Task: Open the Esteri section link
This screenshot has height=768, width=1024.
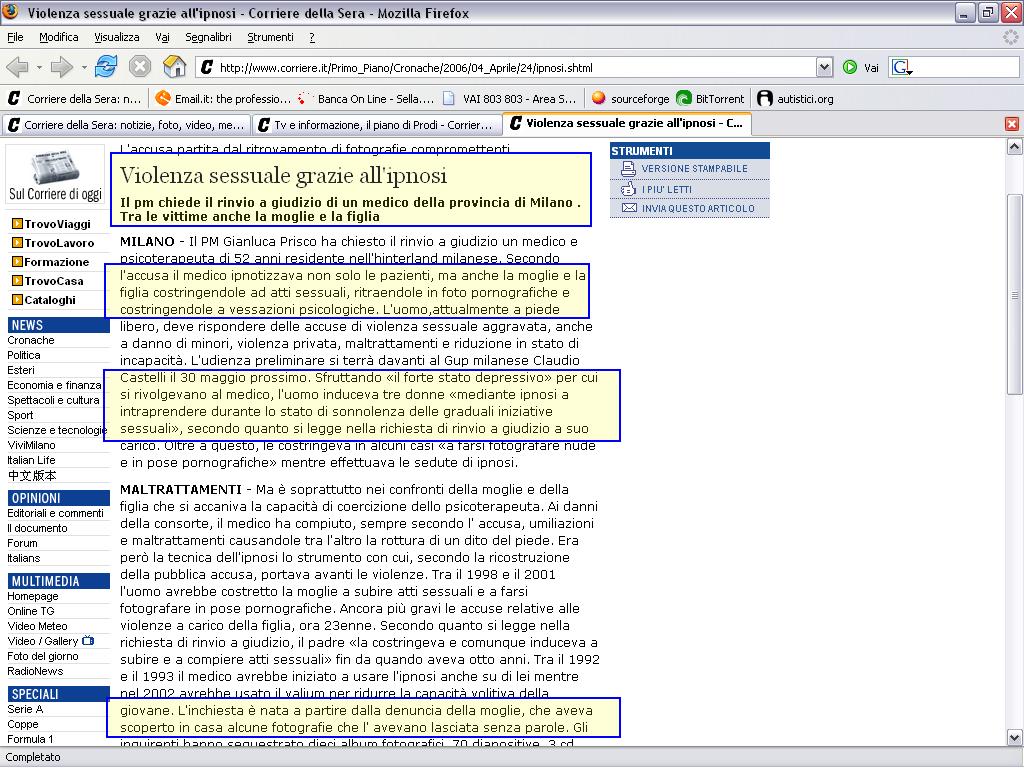Action: pyautogui.click(x=21, y=370)
